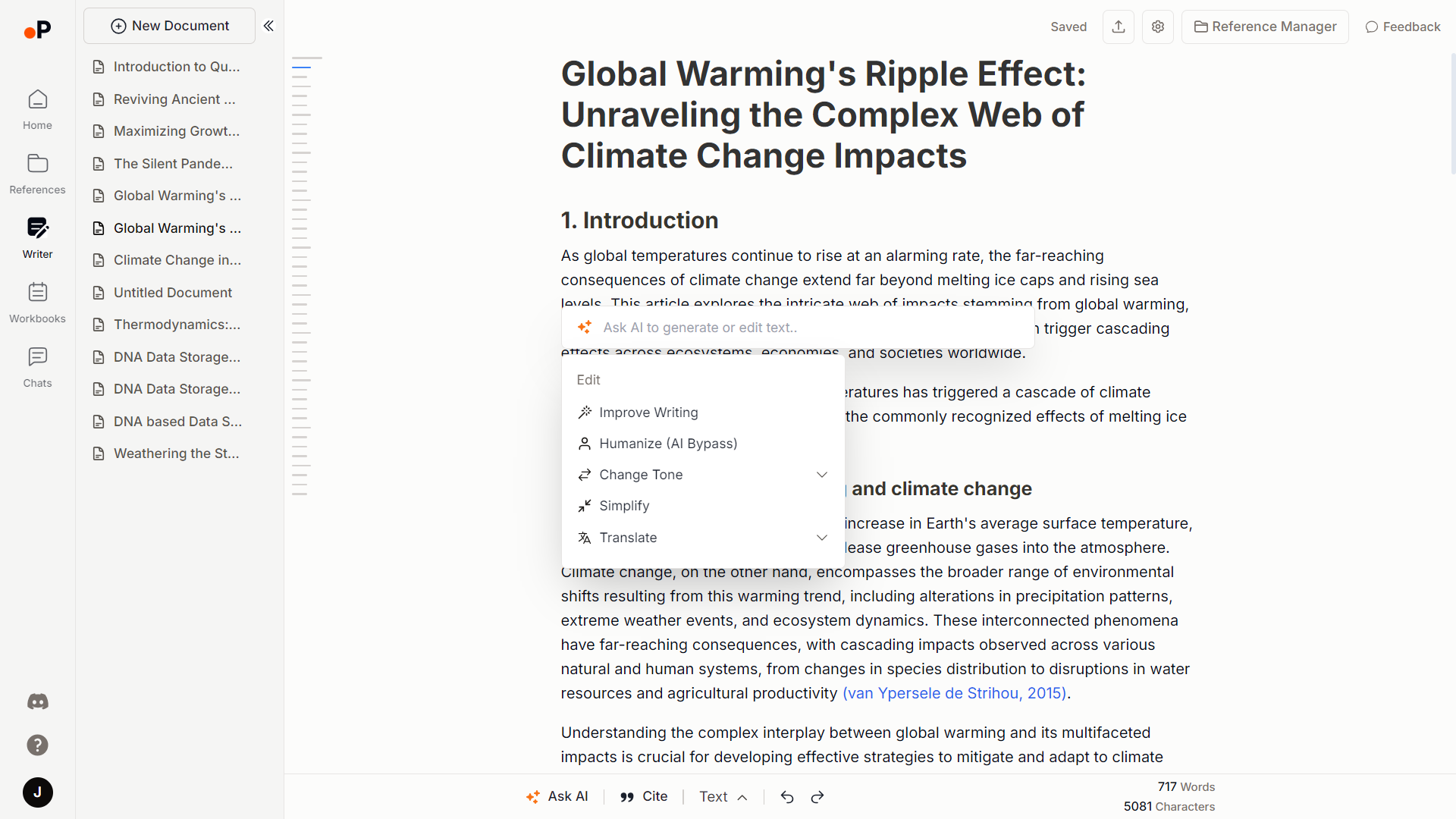
Task: Select Improve Writing from the edit menu
Action: coord(648,413)
